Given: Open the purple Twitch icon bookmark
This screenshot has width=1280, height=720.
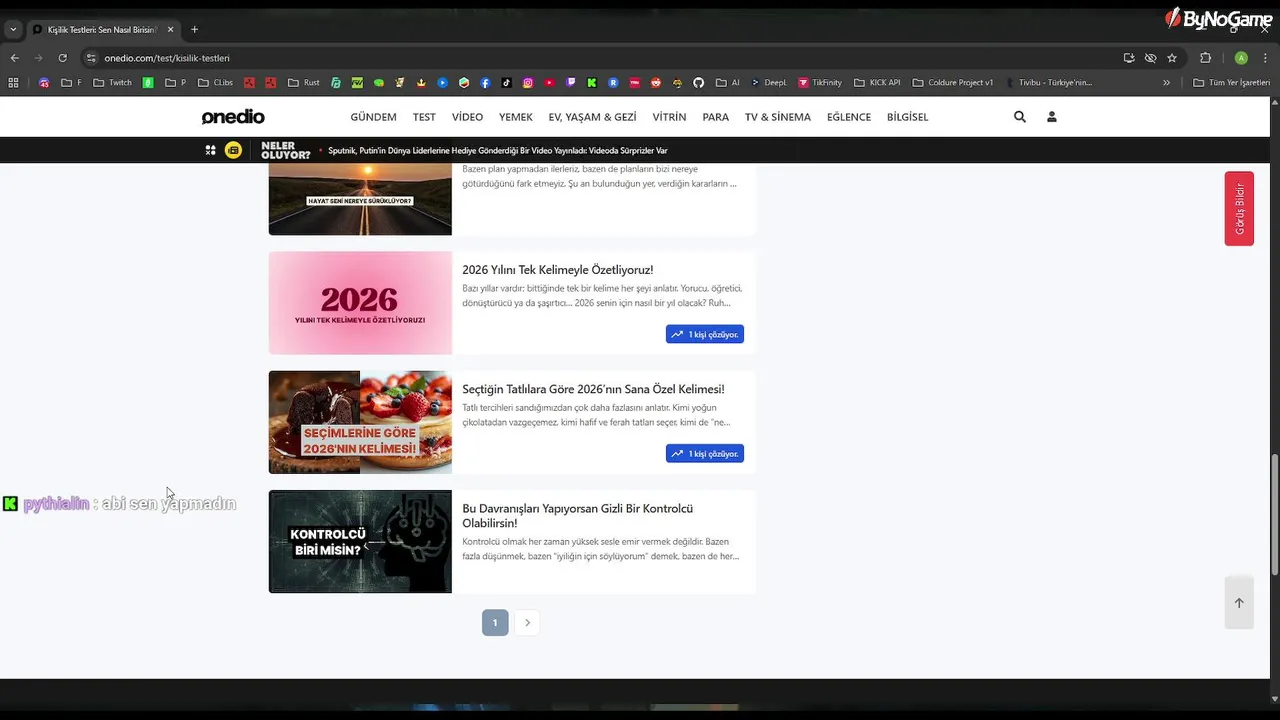Looking at the screenshot, I should (571, 83).
